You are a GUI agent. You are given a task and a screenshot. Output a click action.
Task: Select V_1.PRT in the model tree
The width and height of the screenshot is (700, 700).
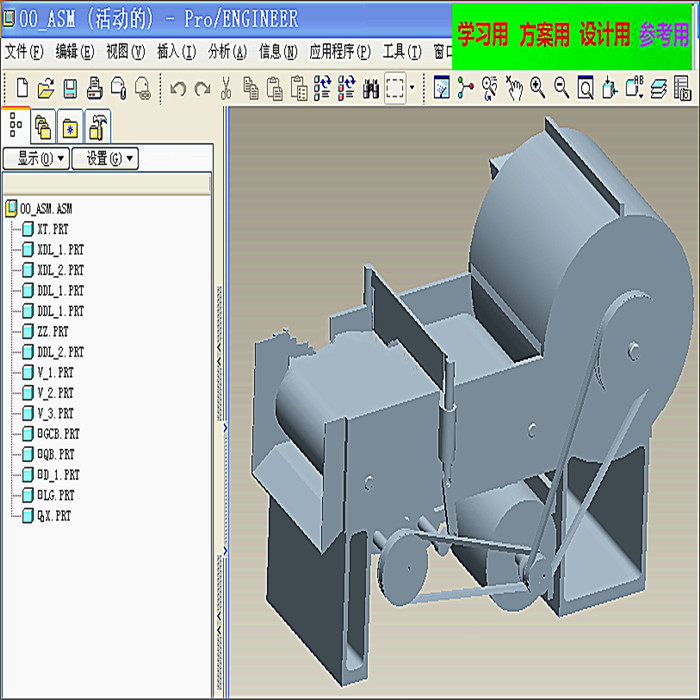pyautogui.click(x=48, y=372)
